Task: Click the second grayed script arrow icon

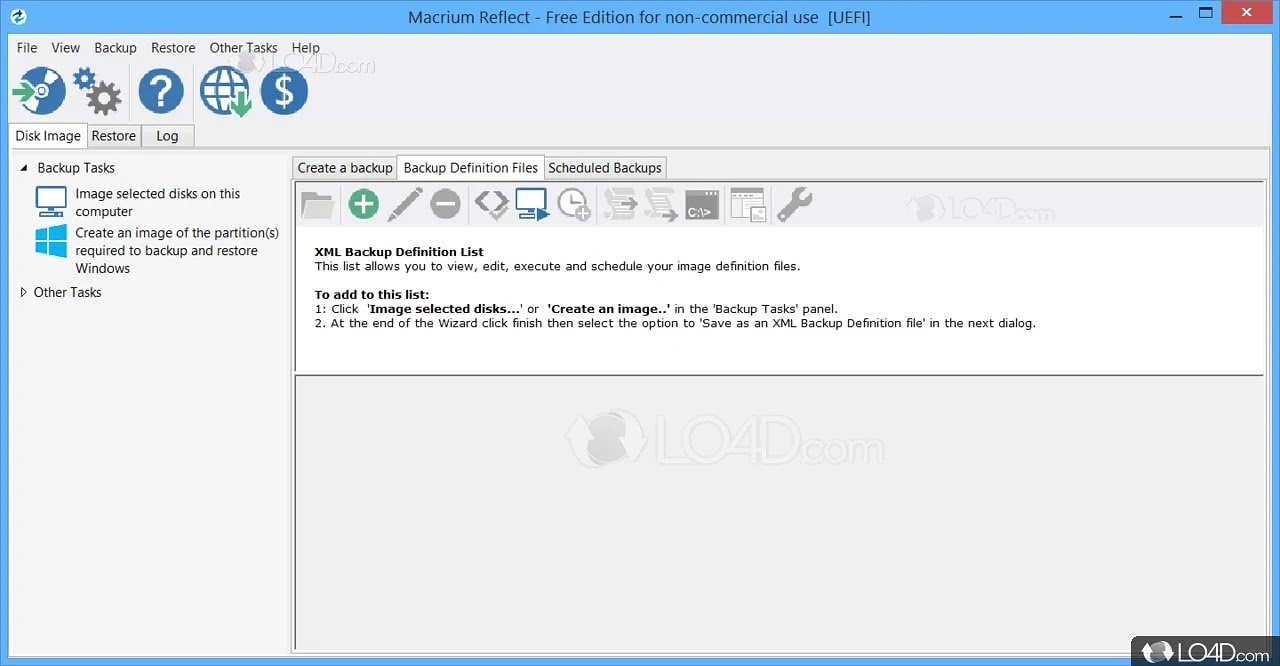Action: pos(661,204)
